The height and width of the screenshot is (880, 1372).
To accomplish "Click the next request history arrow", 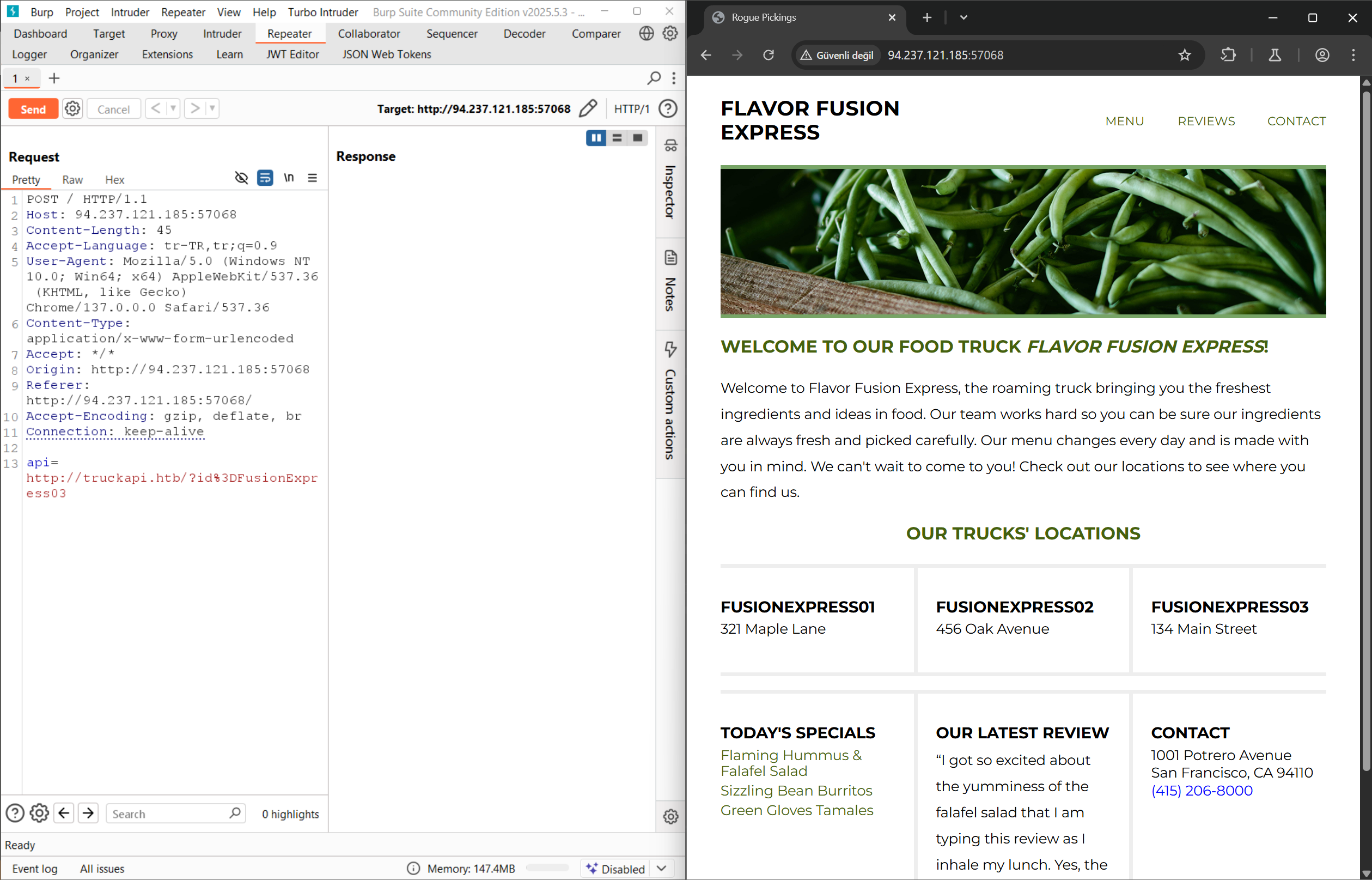I will coord(195,108).
